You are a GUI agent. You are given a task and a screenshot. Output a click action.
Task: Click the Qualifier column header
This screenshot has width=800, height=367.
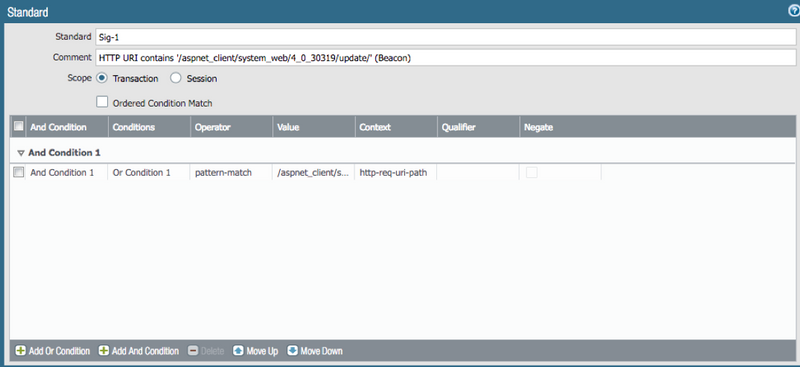479,127
